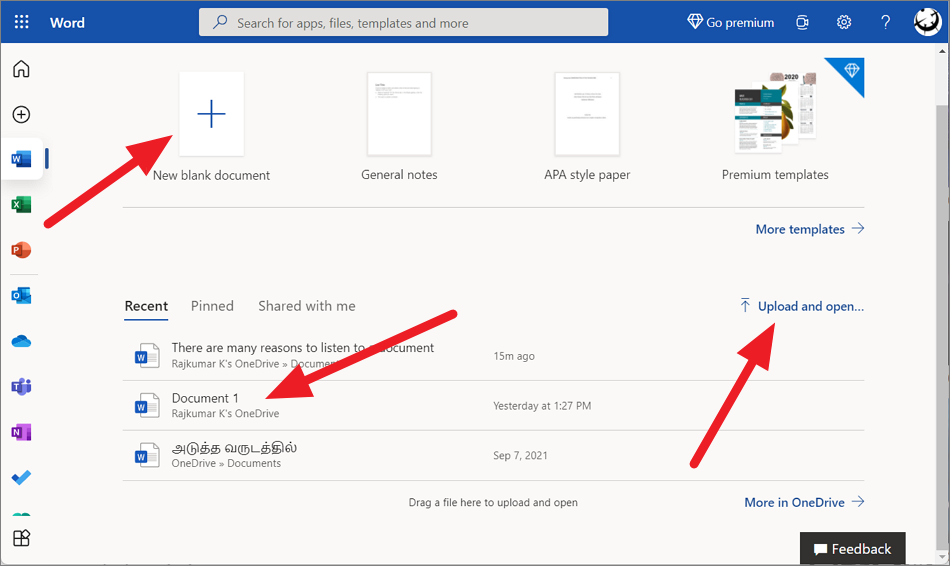Click the Home icon in sidebar
The width and height of the screenshot is (950, 566).
coord(21,69)
